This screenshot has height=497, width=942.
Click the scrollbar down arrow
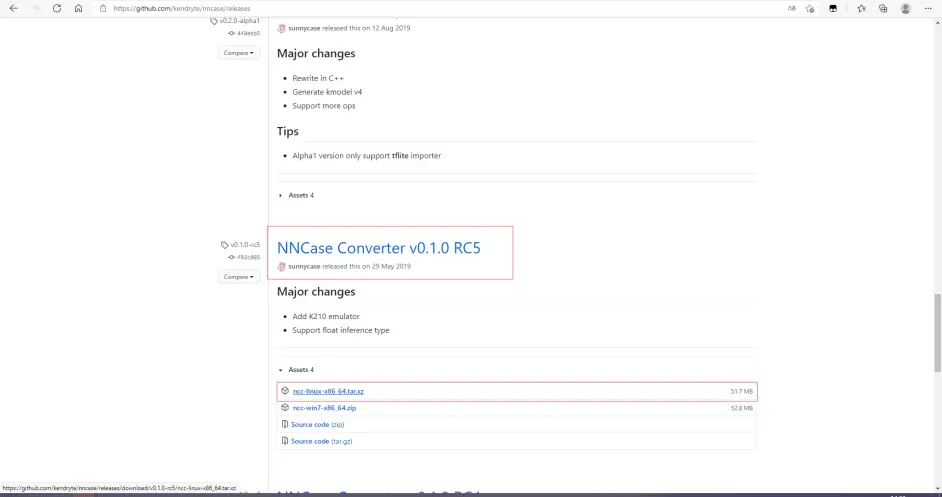[937, 489]
